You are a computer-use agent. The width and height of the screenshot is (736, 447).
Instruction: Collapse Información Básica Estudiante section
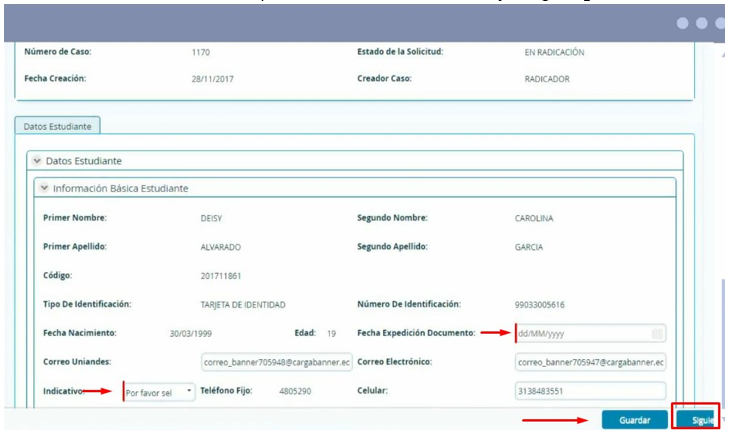pyautogui.click(x=43, y=188)
